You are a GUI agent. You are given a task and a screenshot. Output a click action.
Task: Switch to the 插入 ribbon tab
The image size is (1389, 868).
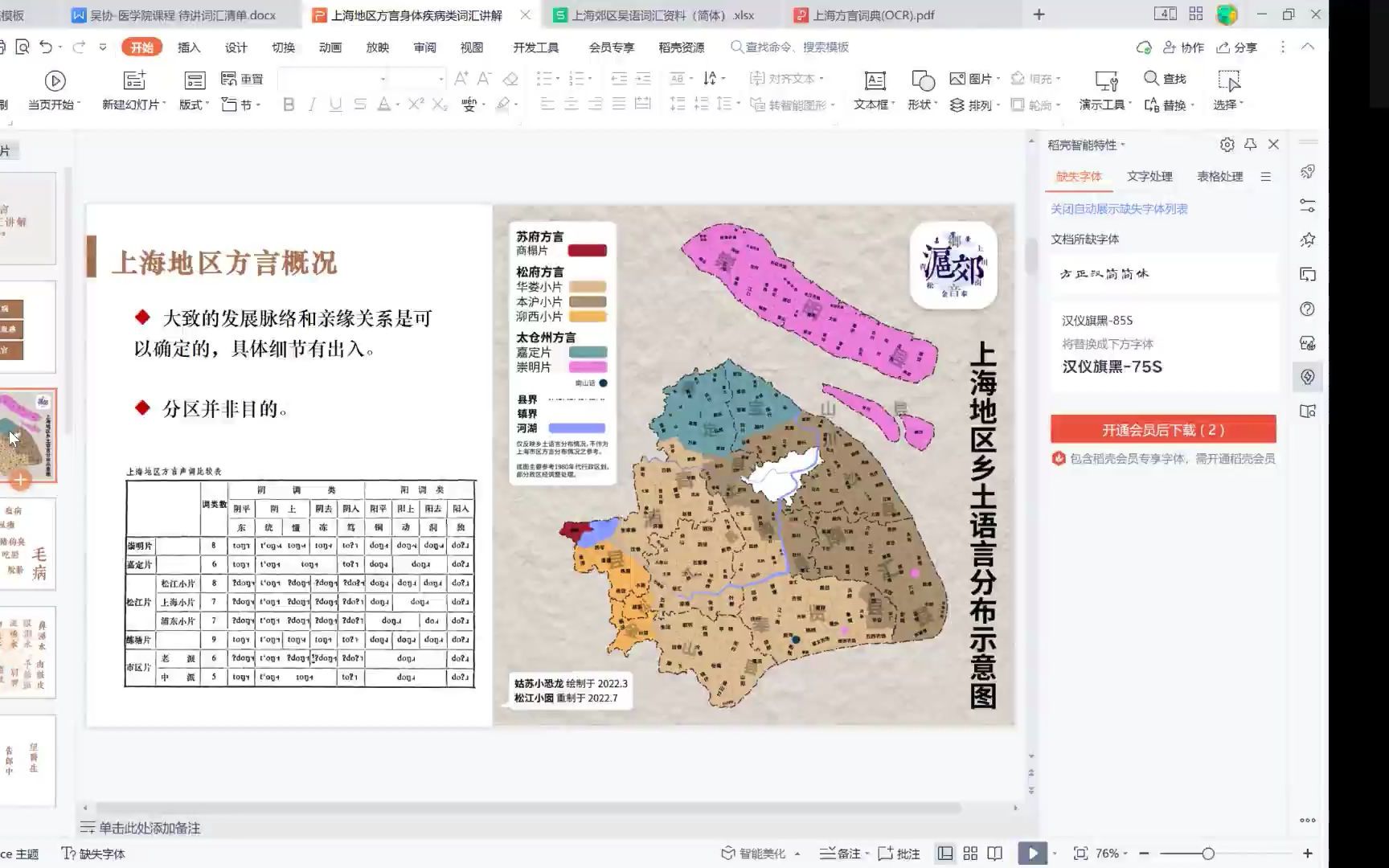188,47
